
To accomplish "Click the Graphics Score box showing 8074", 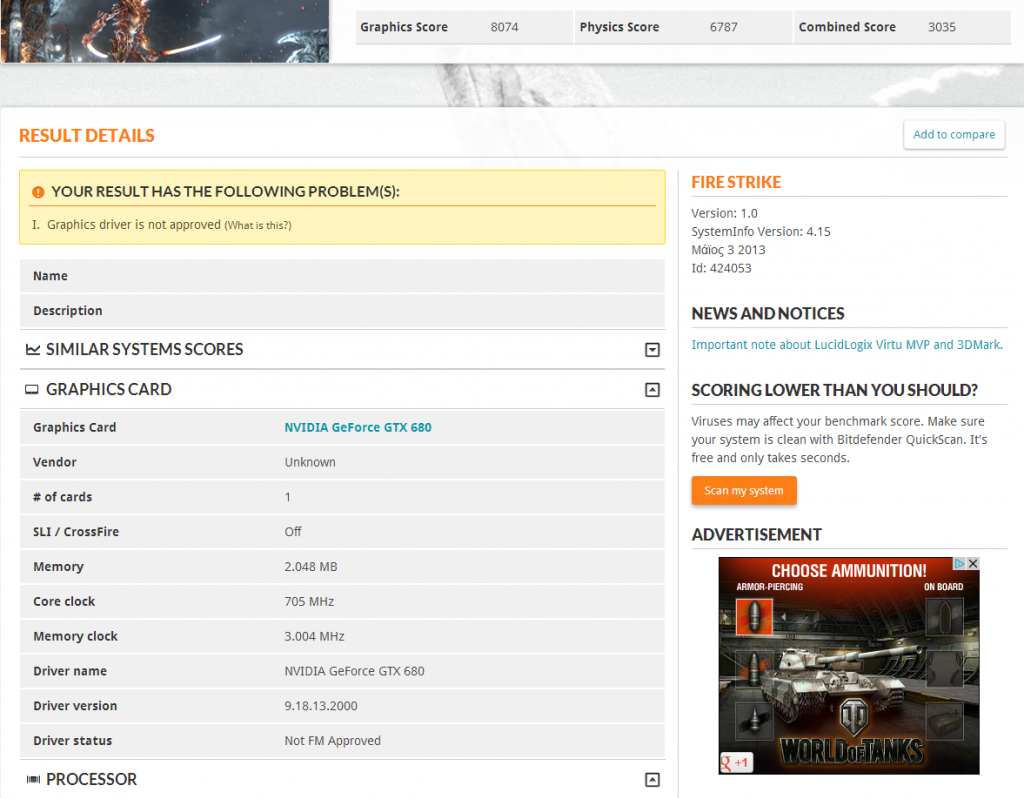I will (x=463, y=27).
